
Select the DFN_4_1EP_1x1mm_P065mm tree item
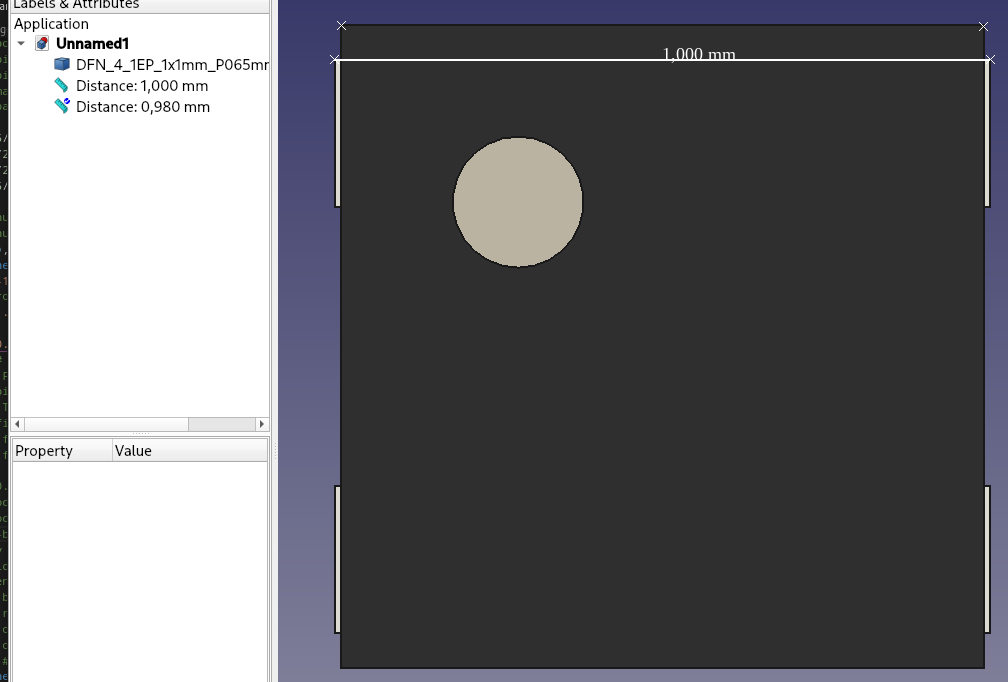(x=172, y=65)
